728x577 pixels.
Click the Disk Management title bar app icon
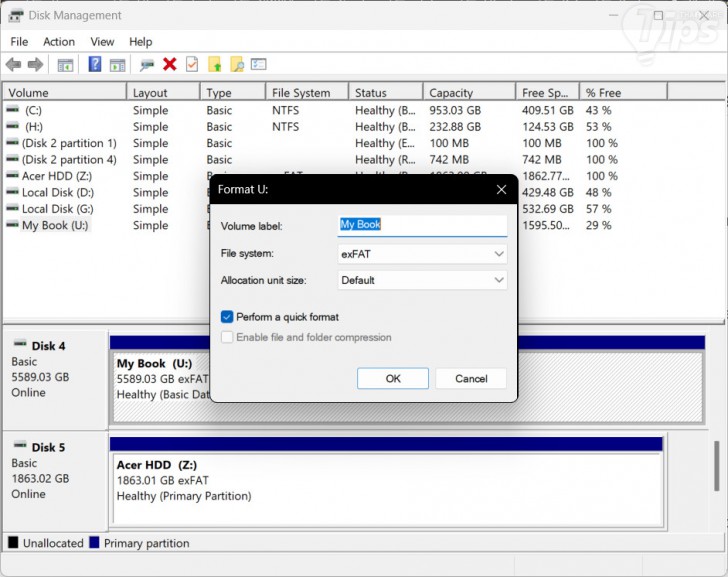(x=16, y=16)
